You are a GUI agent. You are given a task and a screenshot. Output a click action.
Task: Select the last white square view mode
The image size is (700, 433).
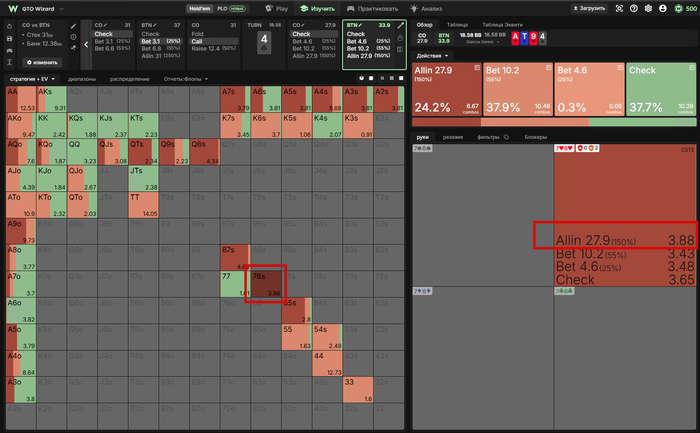coord(401,78)
